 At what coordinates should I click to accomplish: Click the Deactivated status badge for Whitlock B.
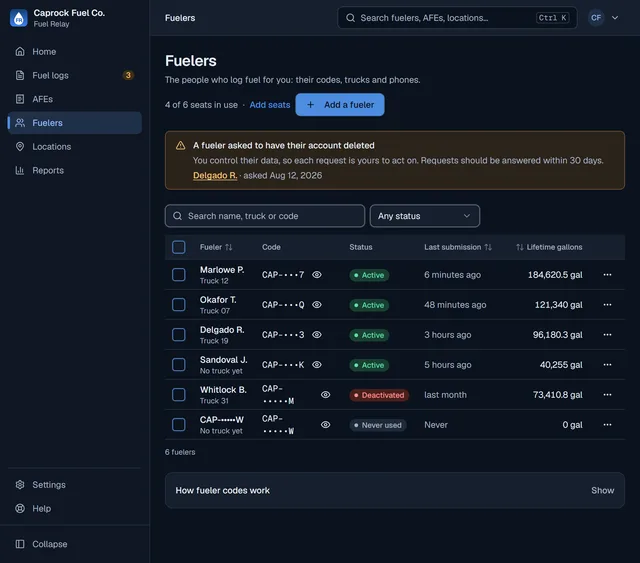pos(379,395)
